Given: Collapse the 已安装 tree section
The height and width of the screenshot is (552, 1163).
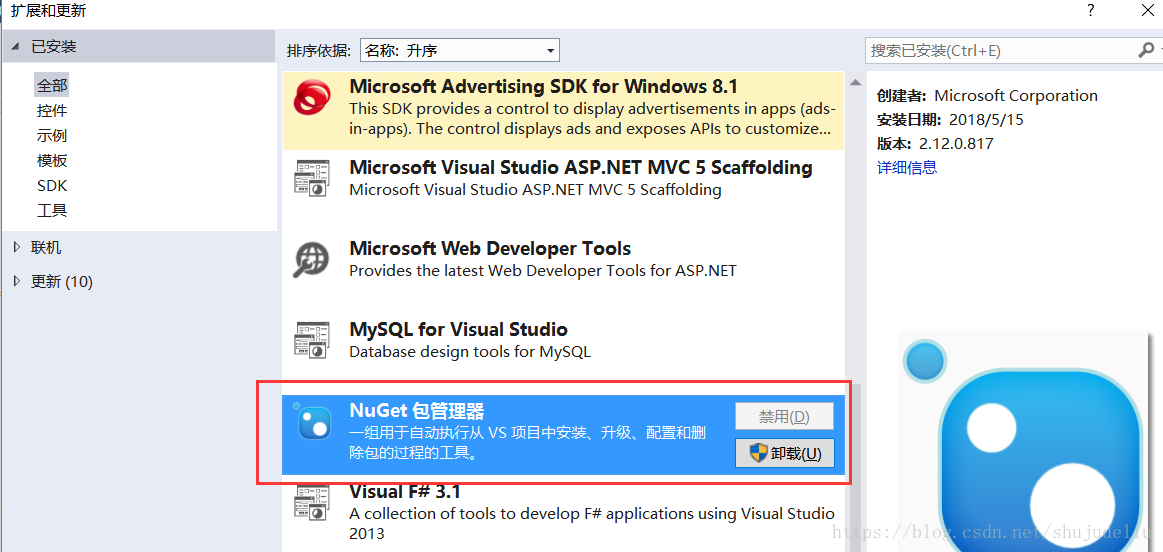Looking at the screenshot, I should click(x=16, y=47).
